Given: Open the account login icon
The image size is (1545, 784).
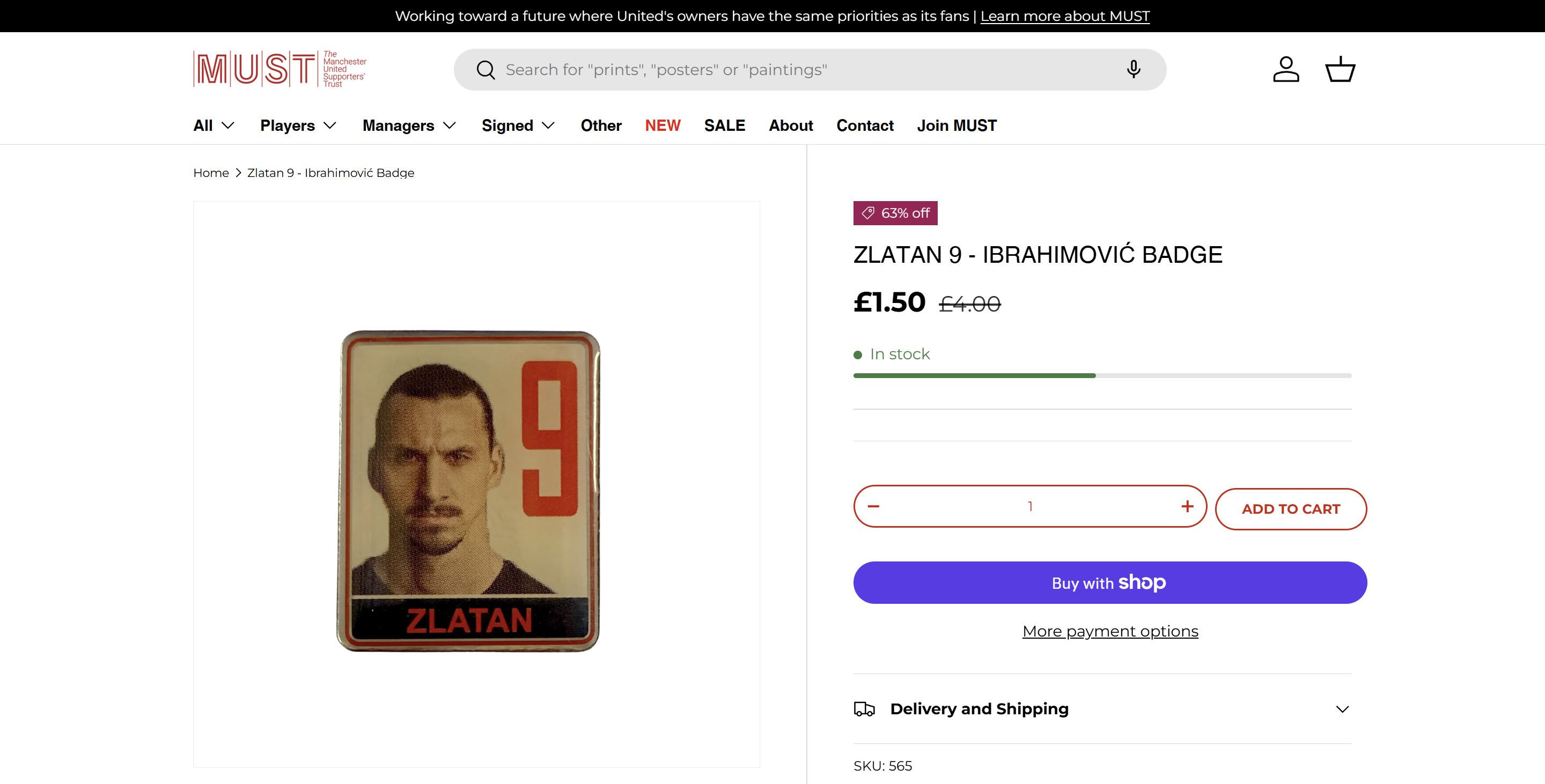Looking at the screenshot, I should point(1286,70).
